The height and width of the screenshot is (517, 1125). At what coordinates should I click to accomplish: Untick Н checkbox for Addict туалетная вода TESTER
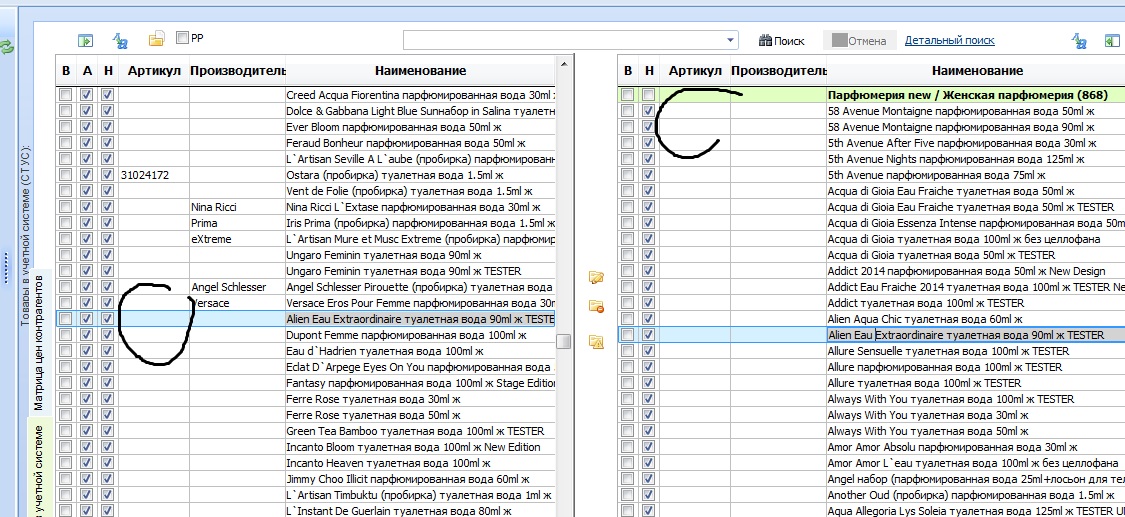[x=649, y=303]
